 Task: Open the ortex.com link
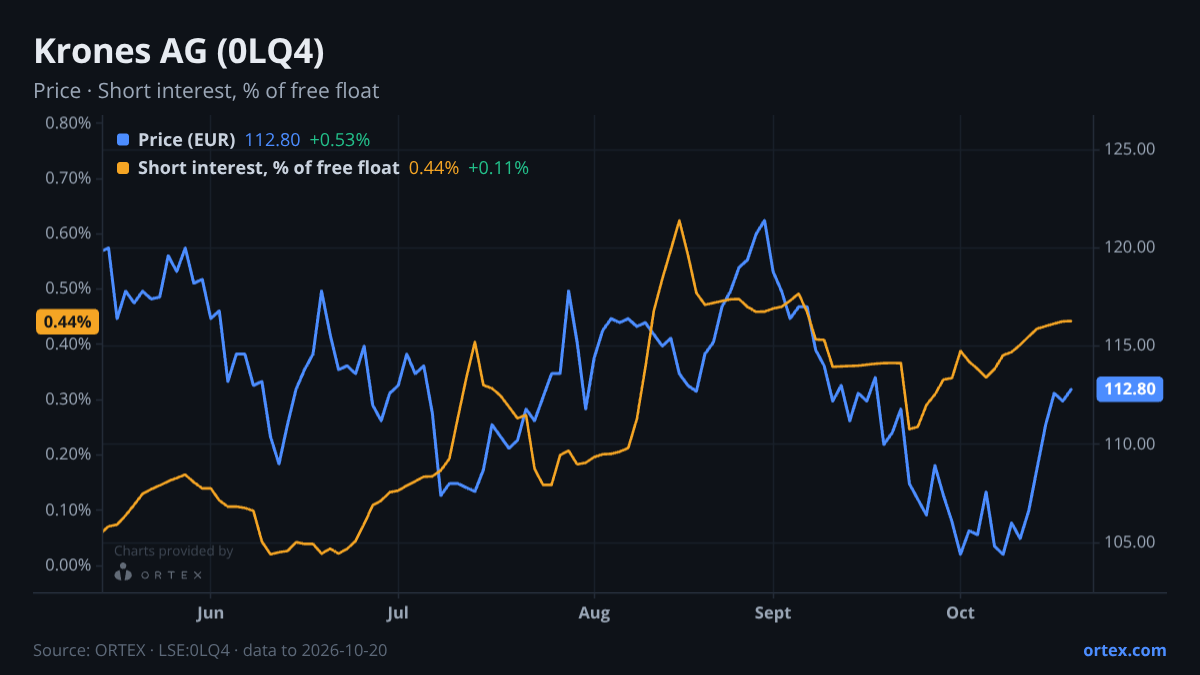pos(1125,650)
